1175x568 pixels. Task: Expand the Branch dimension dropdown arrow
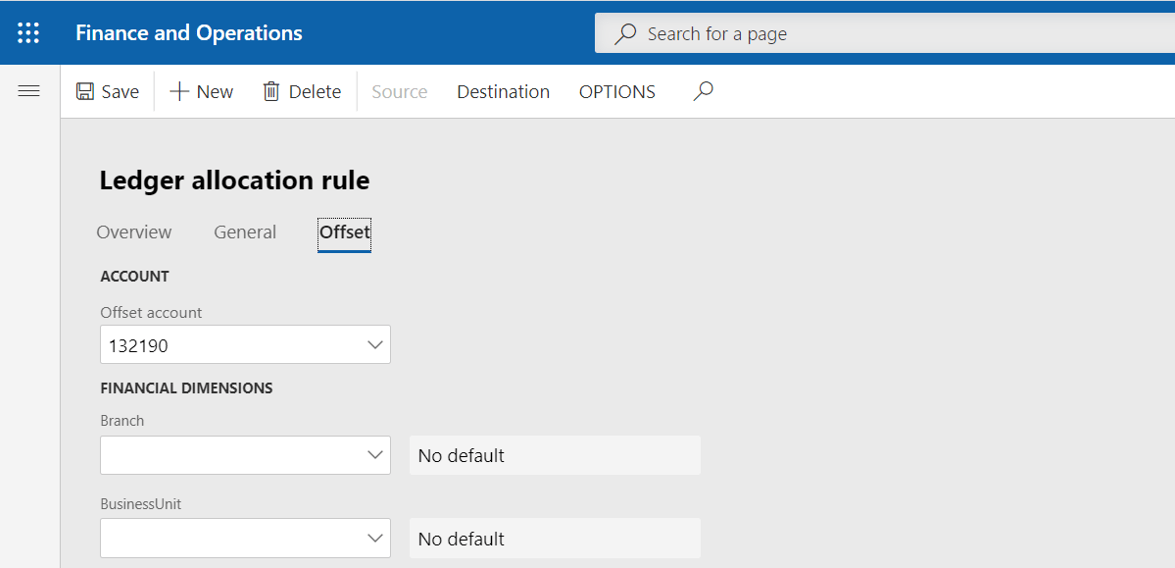pyautogui.click(x=375, y=455)
